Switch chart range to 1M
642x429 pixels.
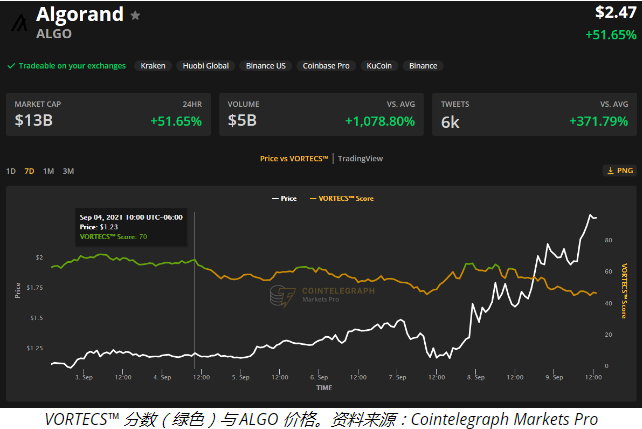tap(48, 171)
